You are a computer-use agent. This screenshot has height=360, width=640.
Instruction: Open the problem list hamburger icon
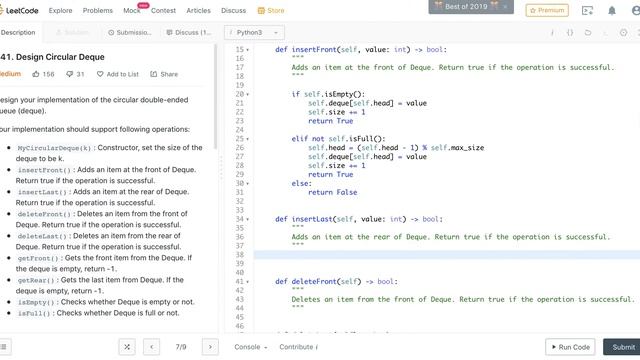(x=4, y=347)
